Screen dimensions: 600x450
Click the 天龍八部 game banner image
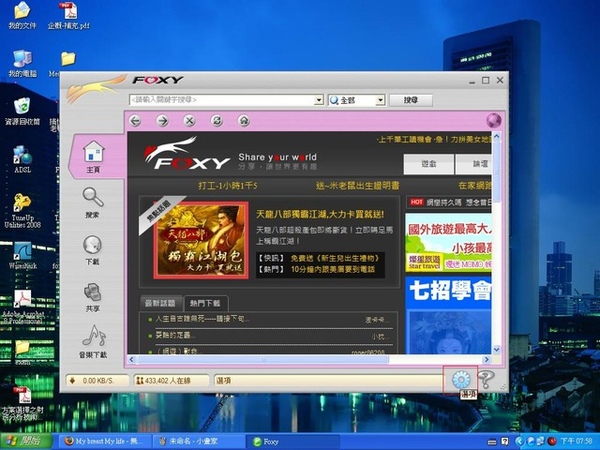201,240
